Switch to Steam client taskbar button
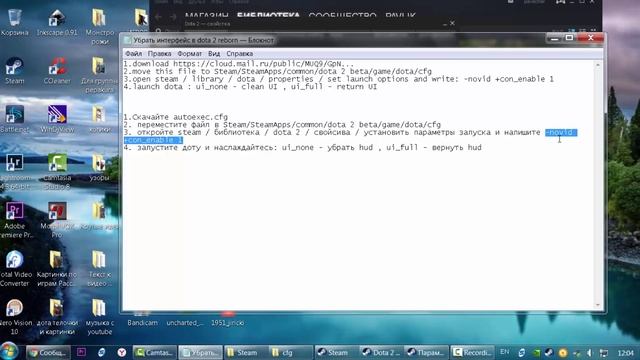The height and width of the screenshot is (360, 640). click(x=336, y=352)
